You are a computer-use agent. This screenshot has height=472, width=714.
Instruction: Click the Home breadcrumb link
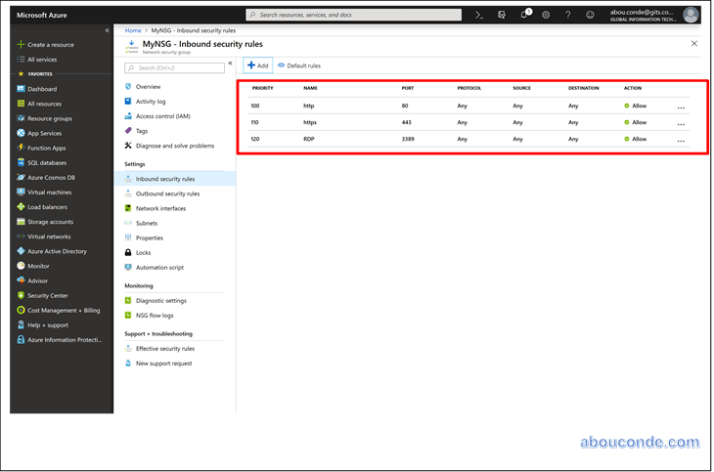[x=133, y=31]
